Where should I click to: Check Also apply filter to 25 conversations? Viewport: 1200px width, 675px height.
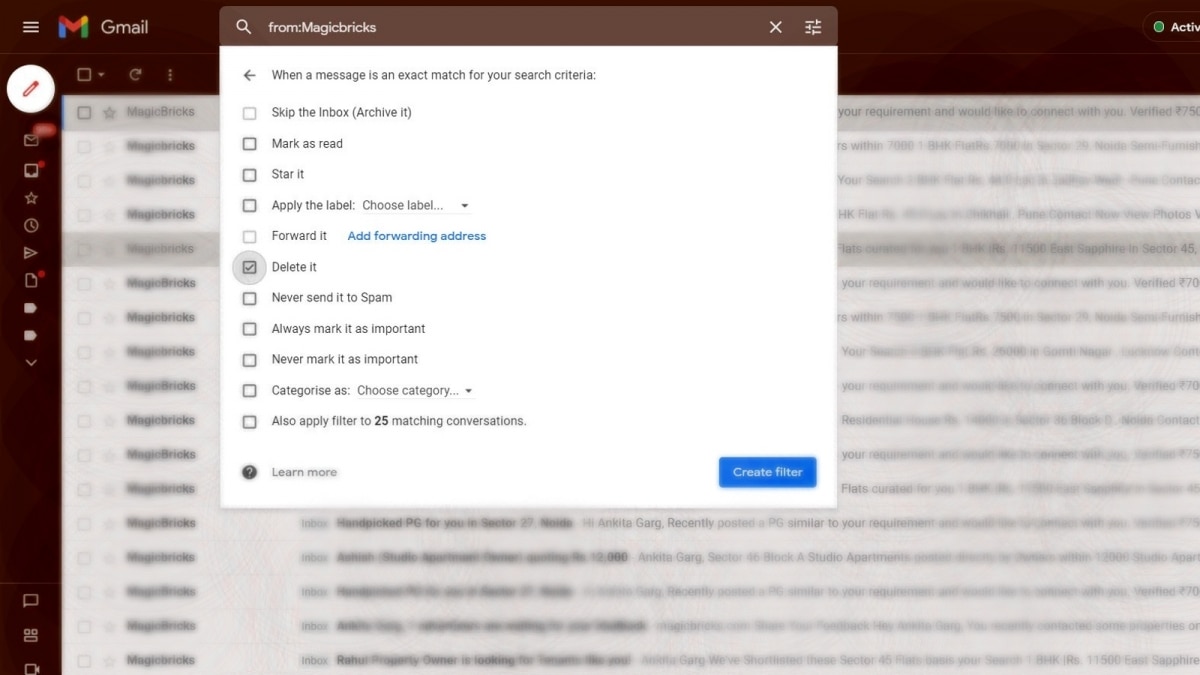(x=250, y=422)
